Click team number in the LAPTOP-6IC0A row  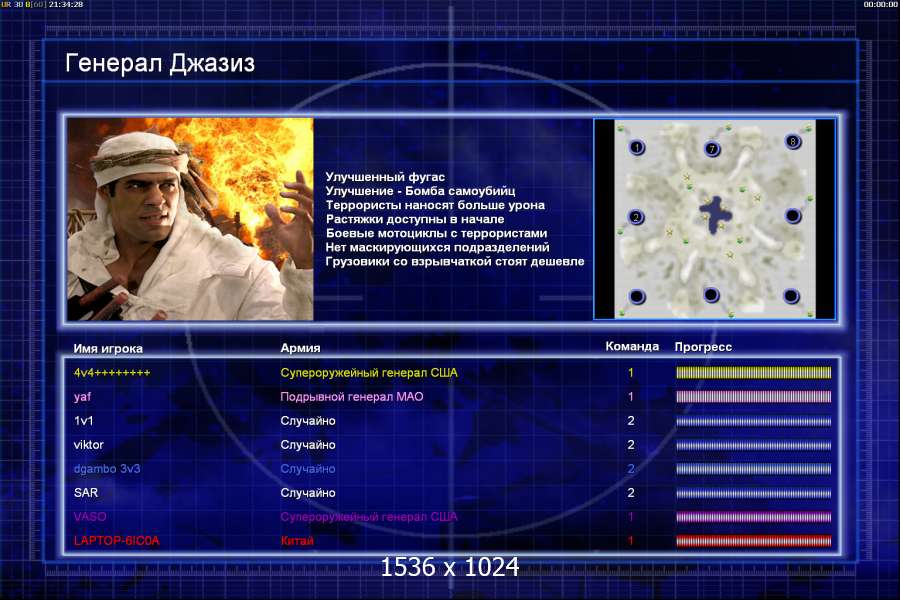pos(631,541)
